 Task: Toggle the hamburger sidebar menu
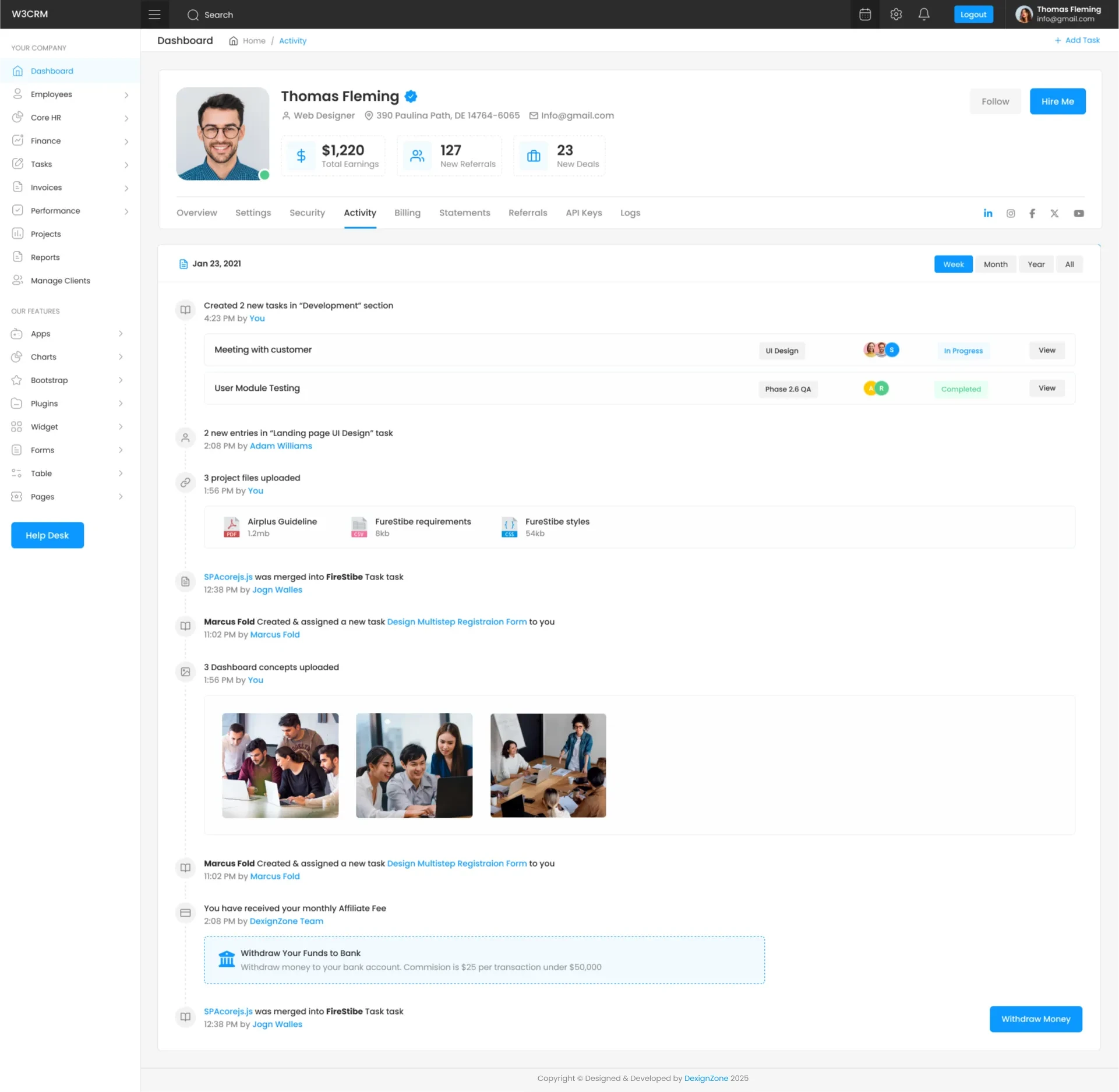click(154, 15)
